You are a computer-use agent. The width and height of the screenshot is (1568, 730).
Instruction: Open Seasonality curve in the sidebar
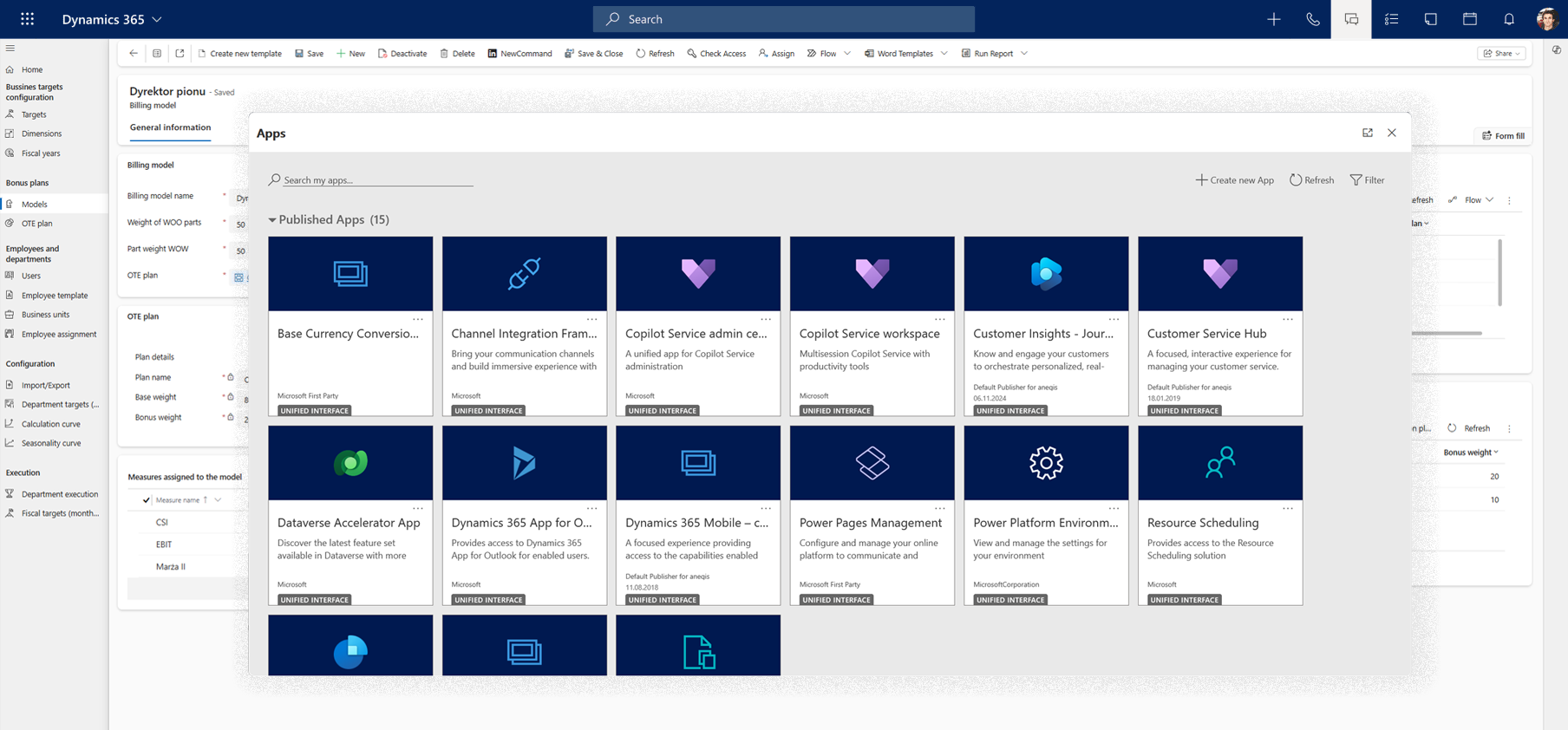coord(51,443)
